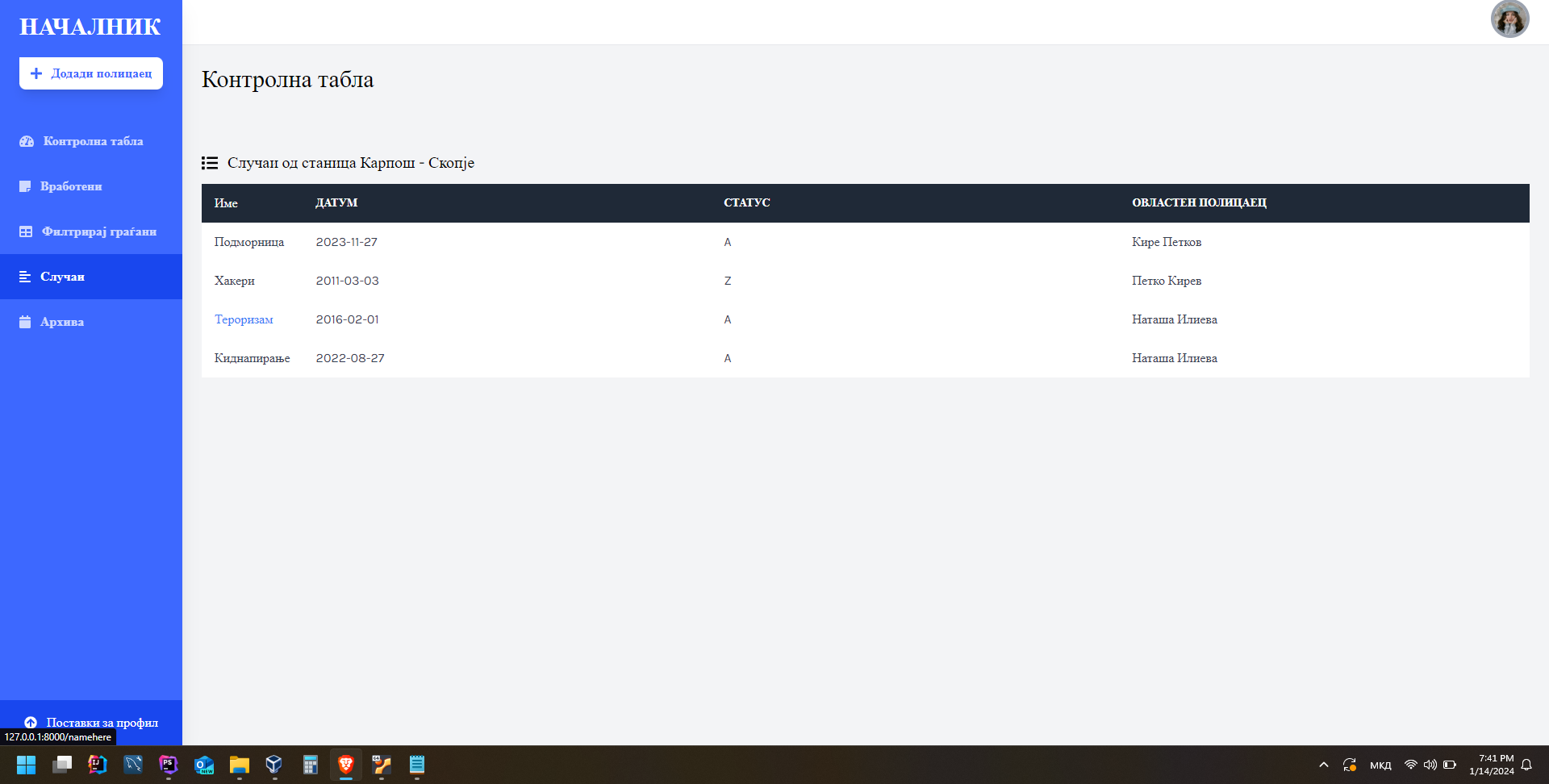The height and width of the screenshot is (784, 1549).
Task: Open IntelliJ IDEA from the taskbar
Action: point(98,765)
